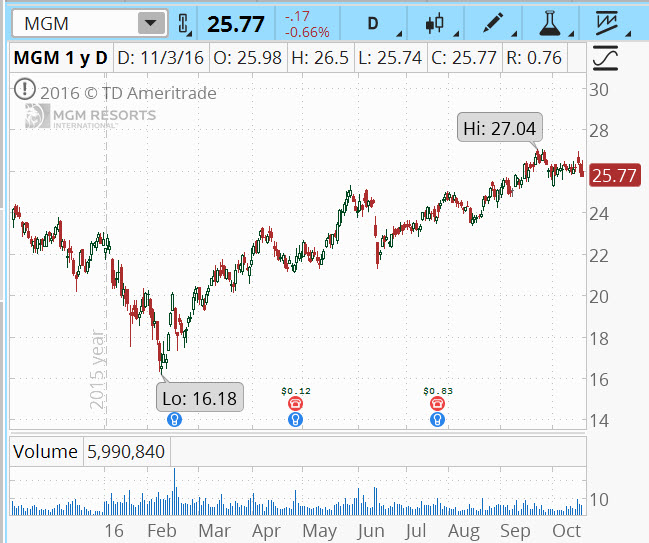Click the Oct label on time axis

567,531
